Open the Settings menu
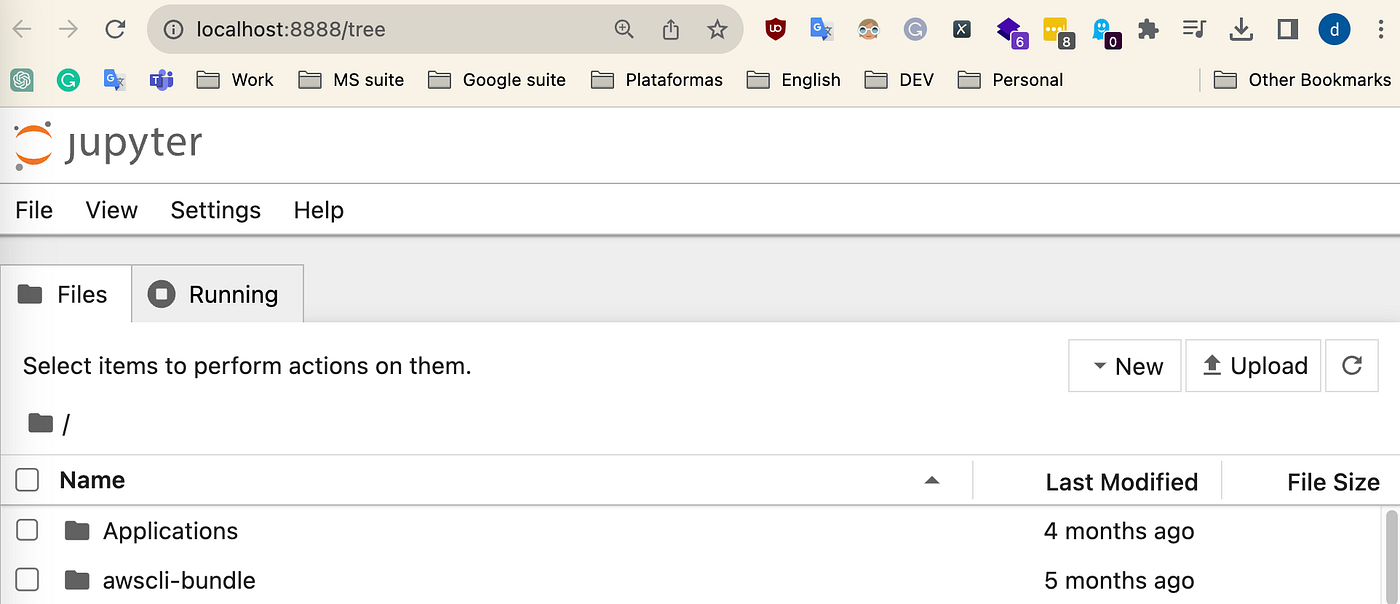 [215, 210]
